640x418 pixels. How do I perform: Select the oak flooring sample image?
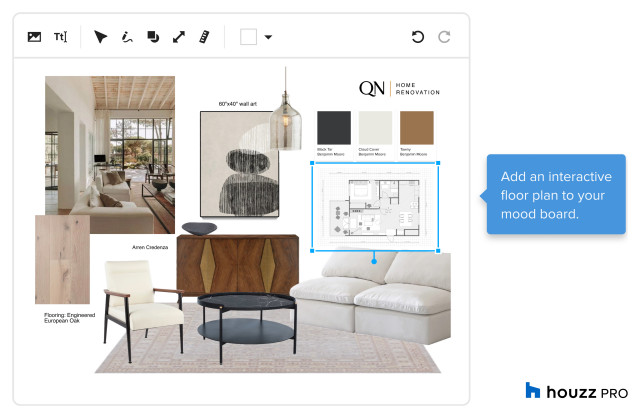point(62,260)
